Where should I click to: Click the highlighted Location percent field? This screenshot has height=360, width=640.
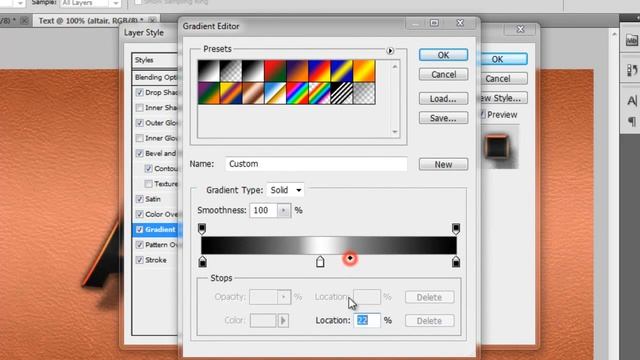pos(367,320)
